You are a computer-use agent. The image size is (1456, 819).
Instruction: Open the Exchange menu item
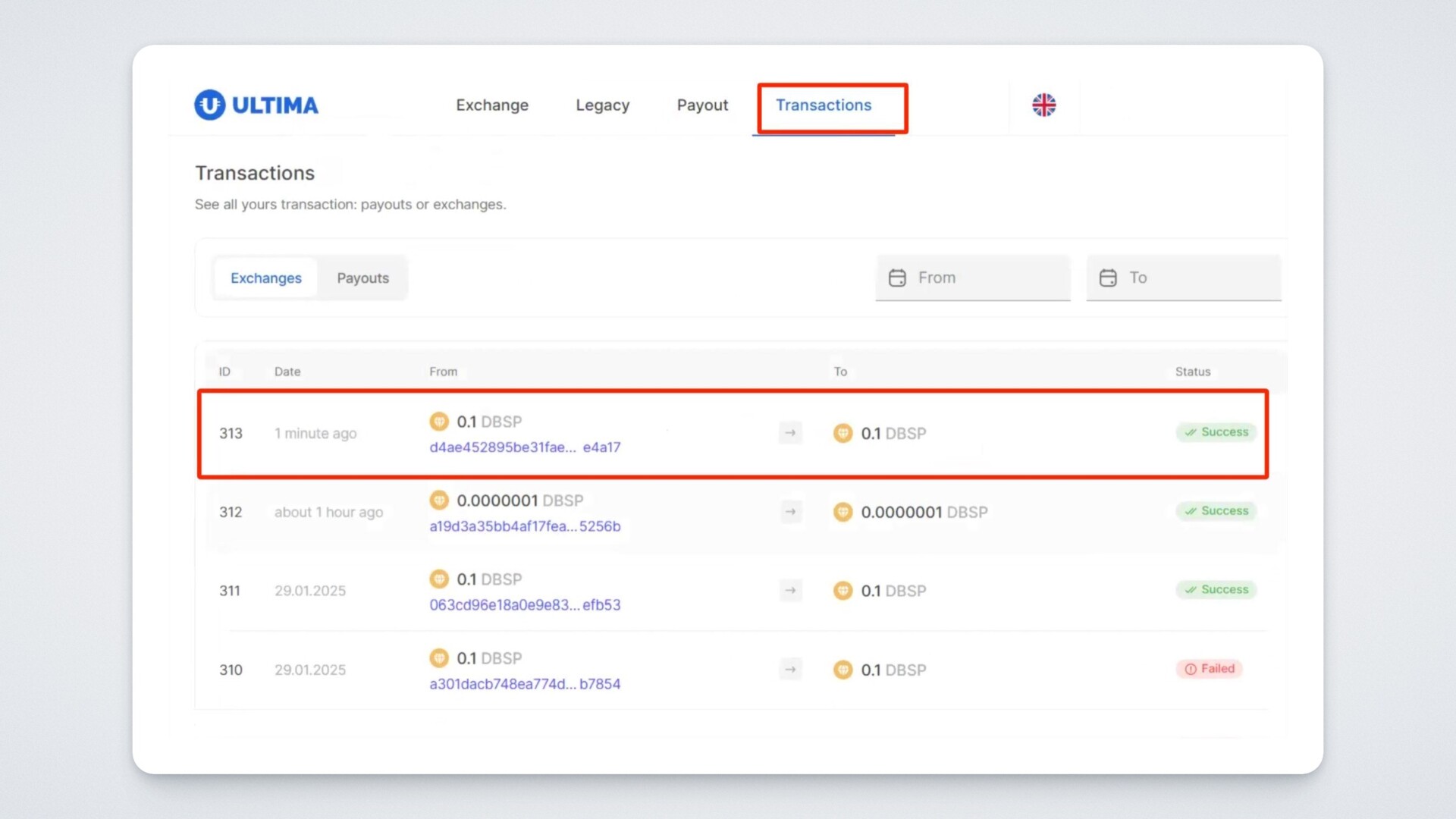click(x=492, y=105)
